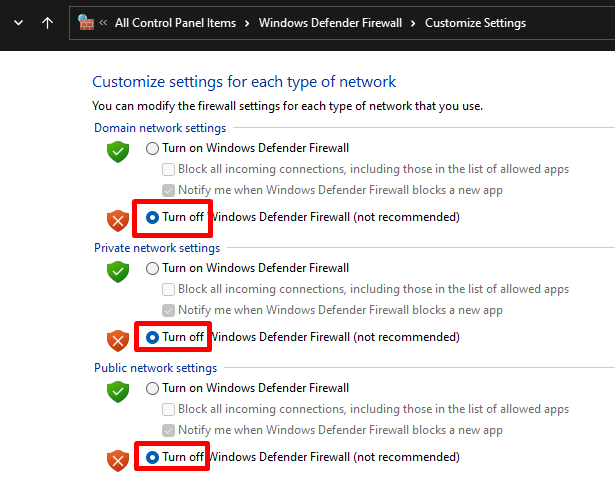Image resolution: width=615 pixels, height=485 pixels.
Task: Check Domain Block all incoming connections
Action: click(x=168, y=169)
